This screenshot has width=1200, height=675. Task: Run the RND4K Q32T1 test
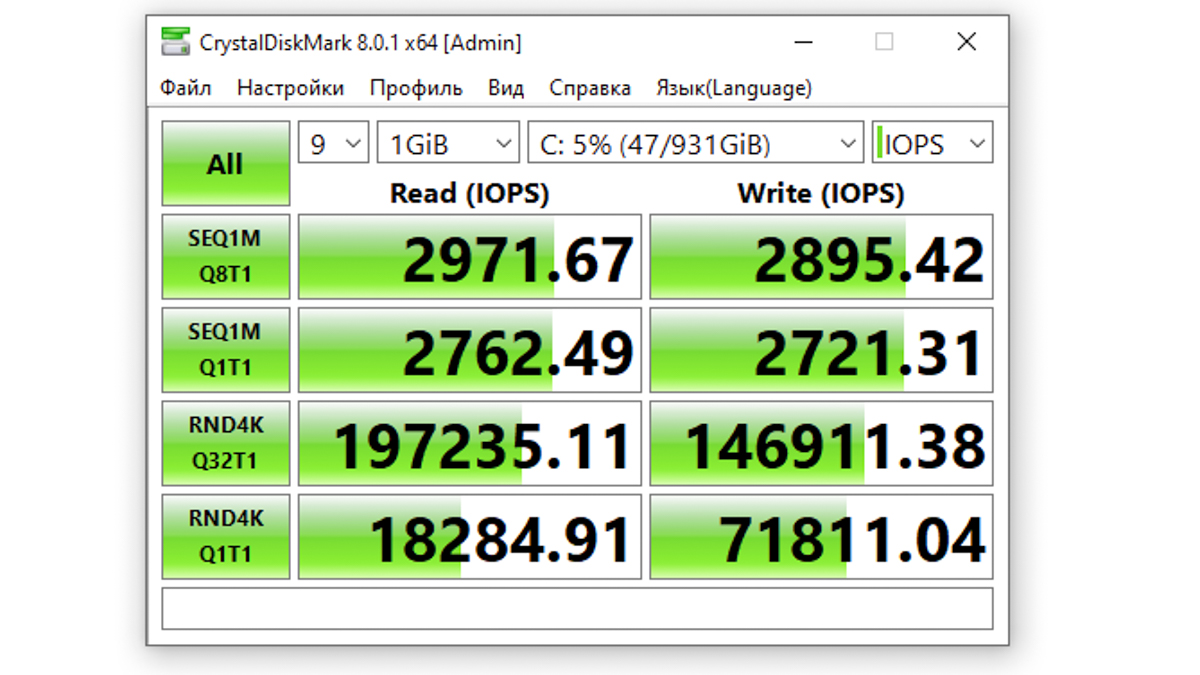click(226, 443)
